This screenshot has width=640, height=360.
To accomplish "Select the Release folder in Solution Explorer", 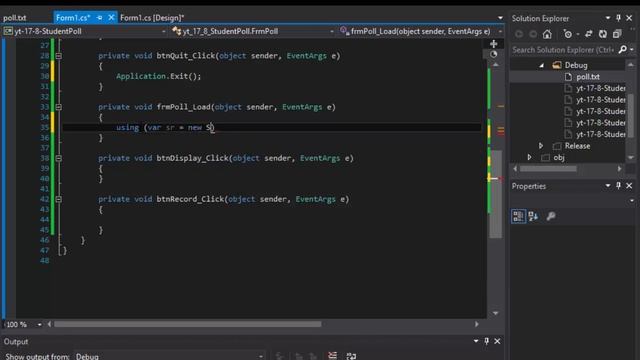I will click(x=577, y=146).
